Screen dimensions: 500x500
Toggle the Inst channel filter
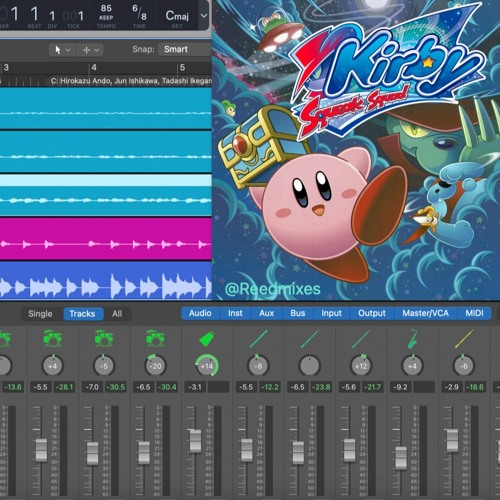tap(235, 313)
